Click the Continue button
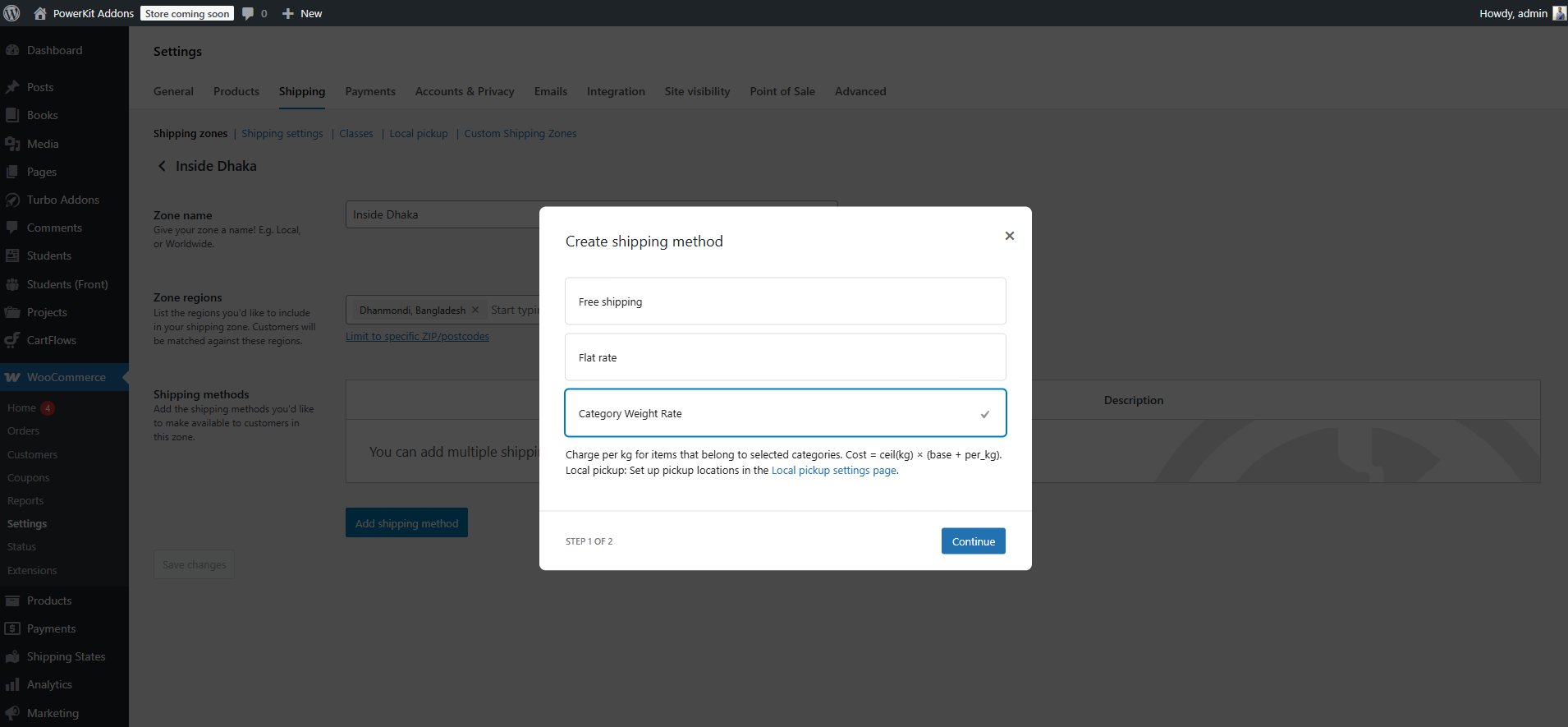 [x=973, y=541]
